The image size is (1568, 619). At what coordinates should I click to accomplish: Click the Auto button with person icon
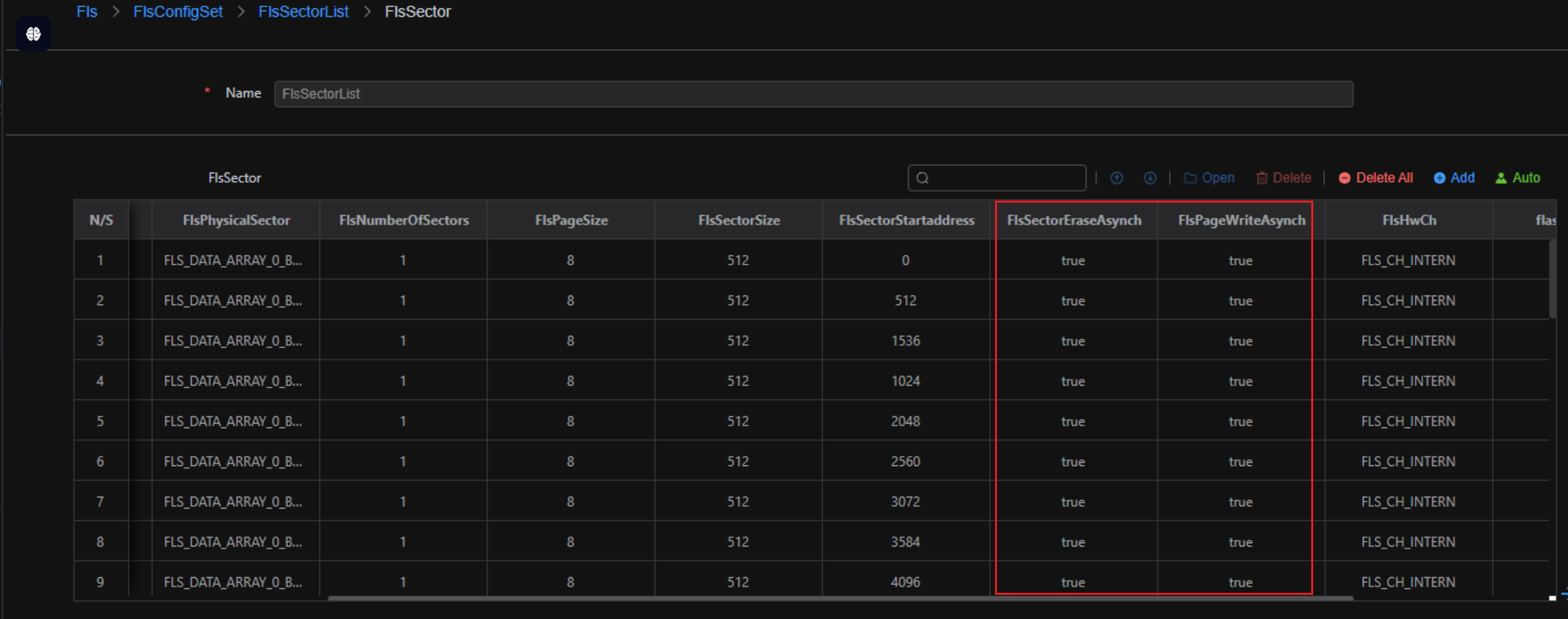[1518, 178]
